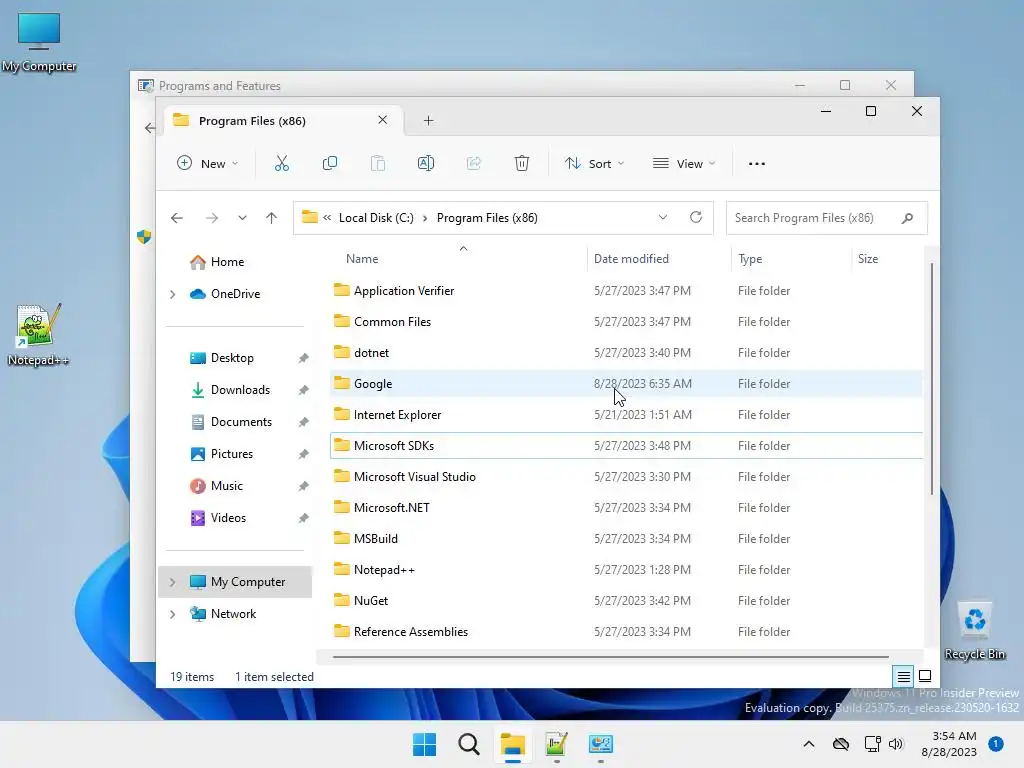Click the vertical scrollbar in file list
The height and width of the screenshot is (768, 1024).
[931, 379]
